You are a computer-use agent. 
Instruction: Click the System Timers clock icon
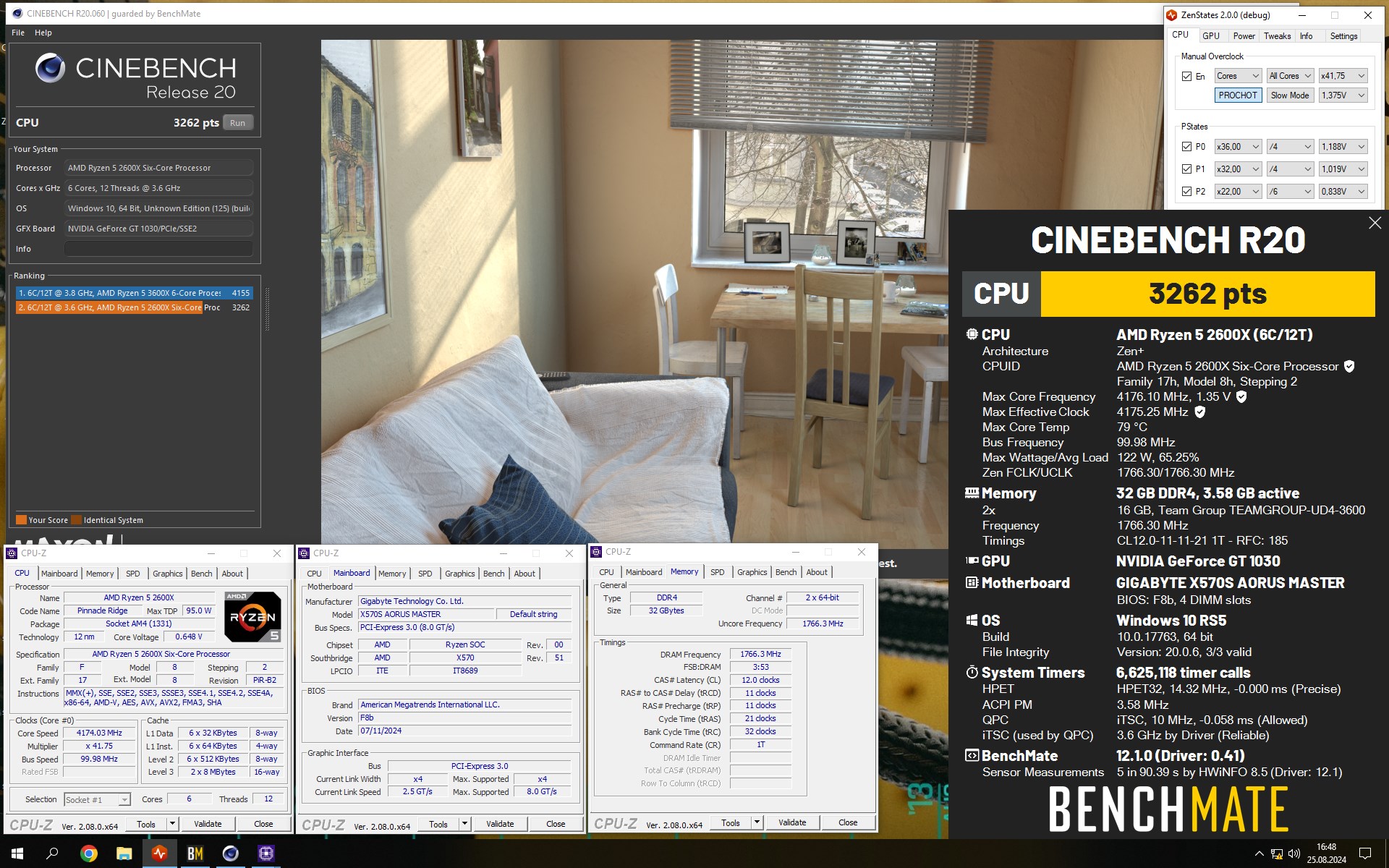[972, 672]
